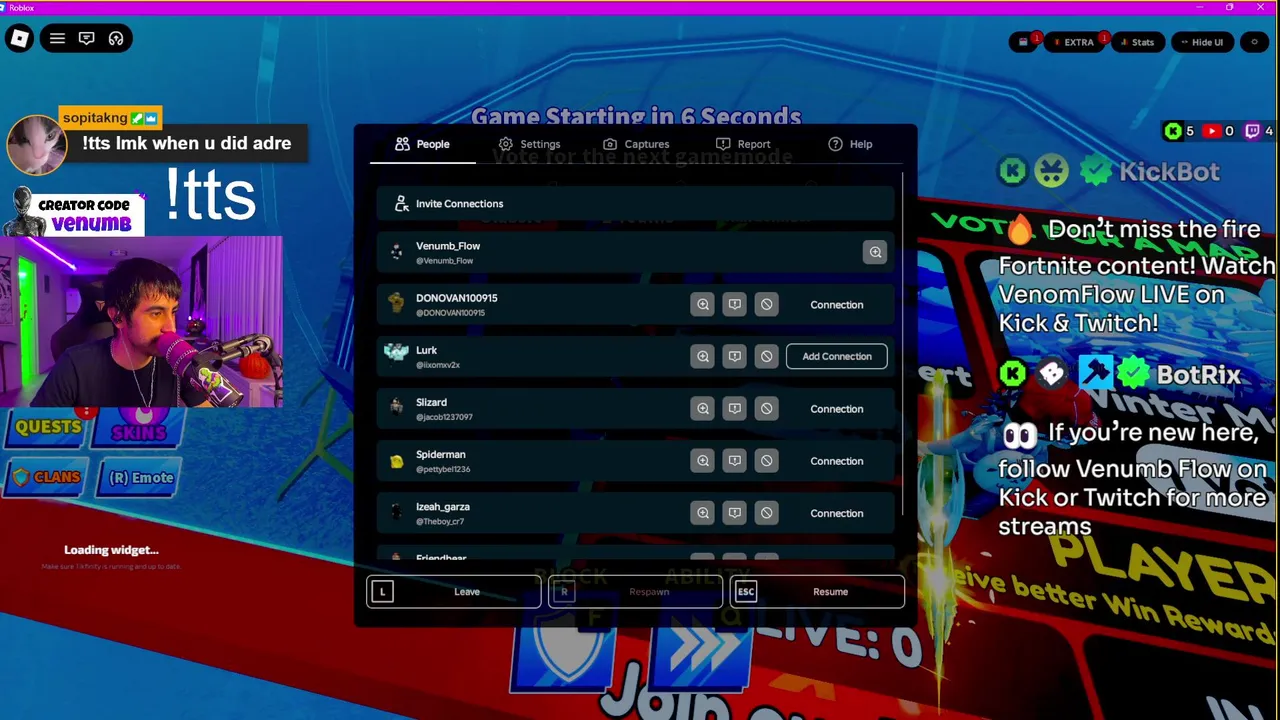Click Connection button for Spiderman

(x=837, y=461)
